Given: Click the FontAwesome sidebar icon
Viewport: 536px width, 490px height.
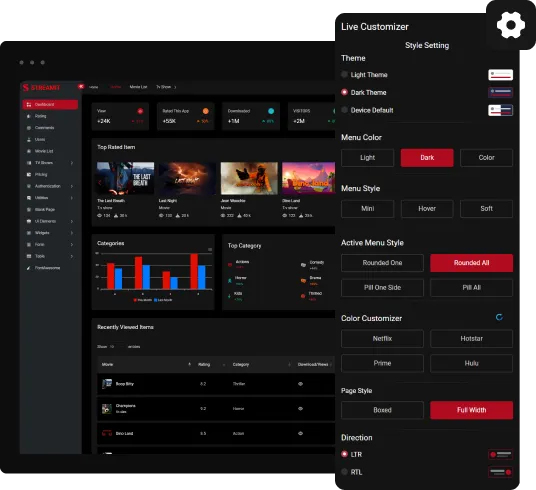Looking at the screenshot, I should pyautogui.click(x=29, y=268).
